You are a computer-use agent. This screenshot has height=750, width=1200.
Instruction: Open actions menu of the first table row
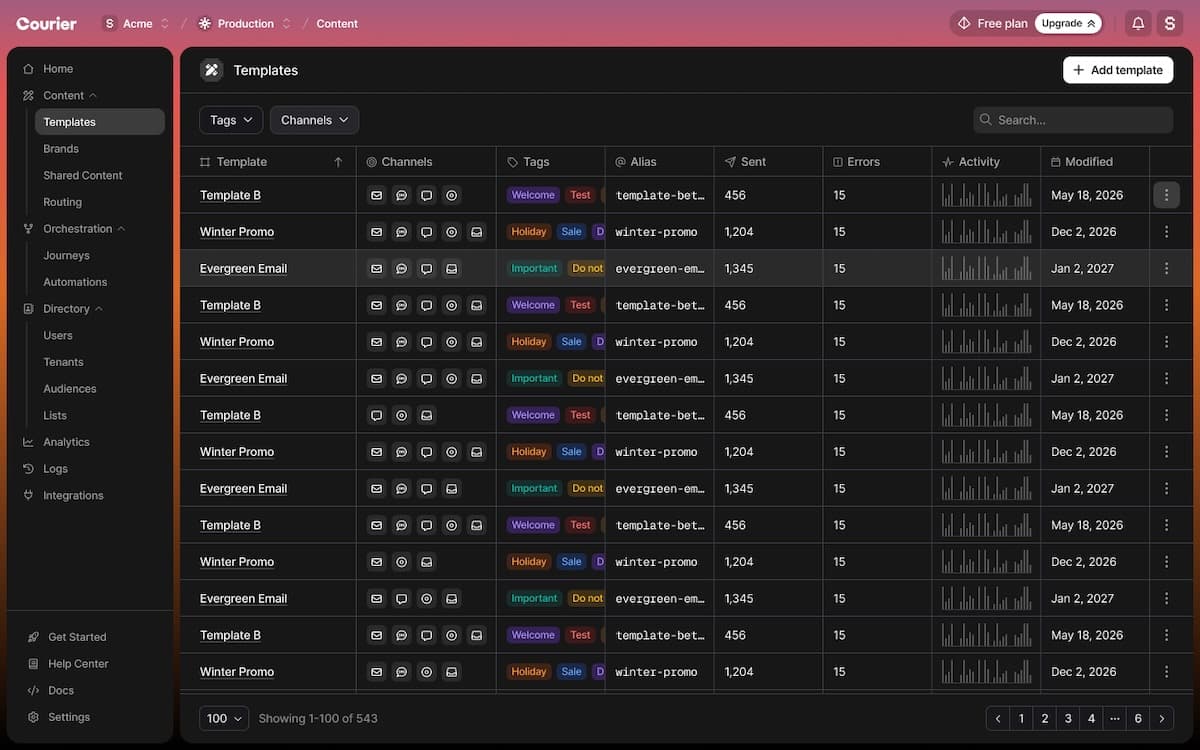(1166, 195)
